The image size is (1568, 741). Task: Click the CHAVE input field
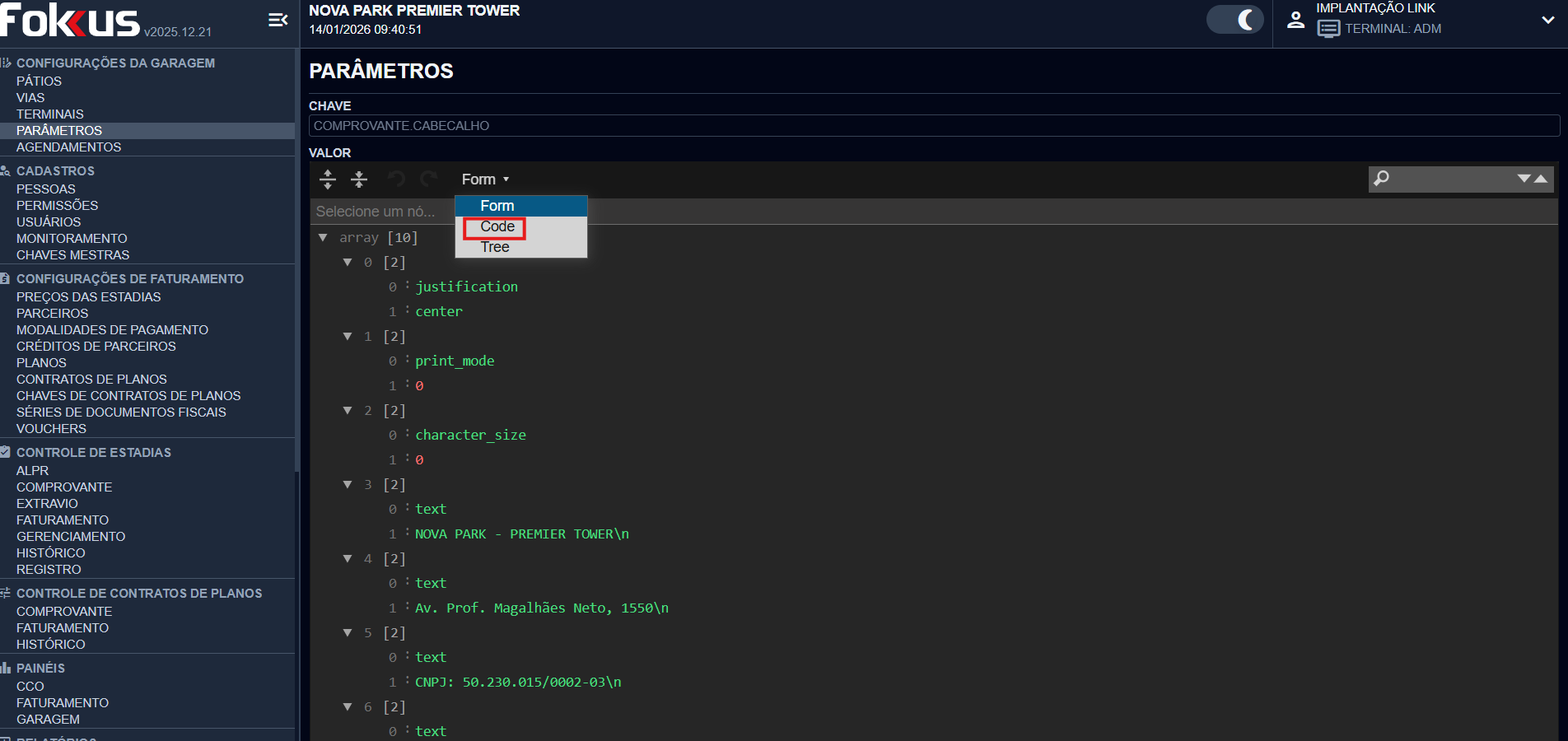tap(933, 126)
